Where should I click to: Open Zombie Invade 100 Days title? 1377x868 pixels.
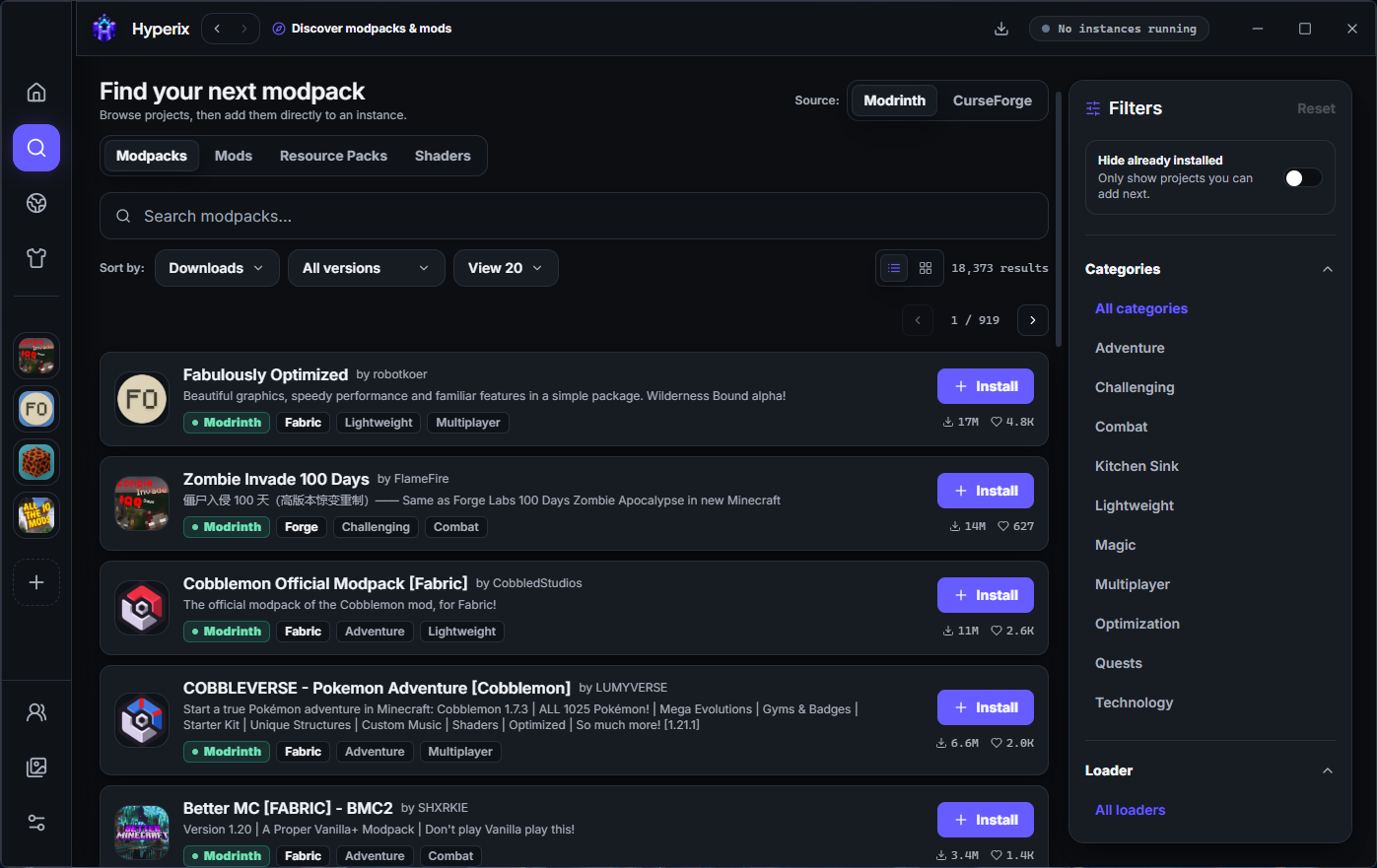[276, 479]
